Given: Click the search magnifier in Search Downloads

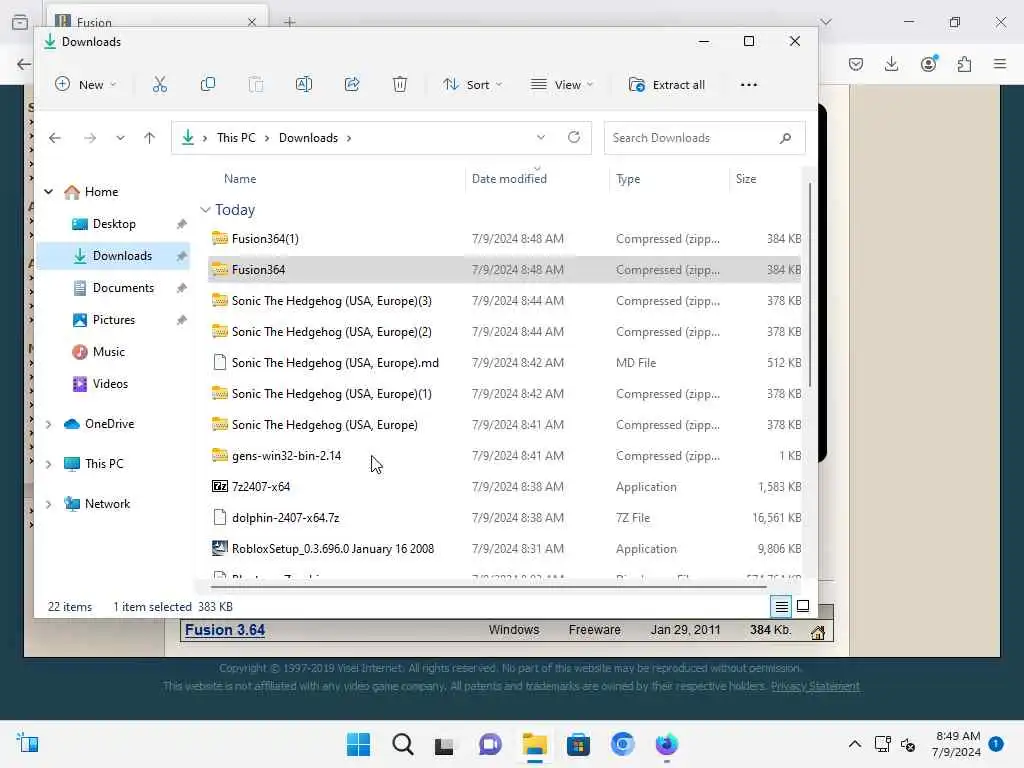Looking at the screenshot, I should tap(786, 138).
